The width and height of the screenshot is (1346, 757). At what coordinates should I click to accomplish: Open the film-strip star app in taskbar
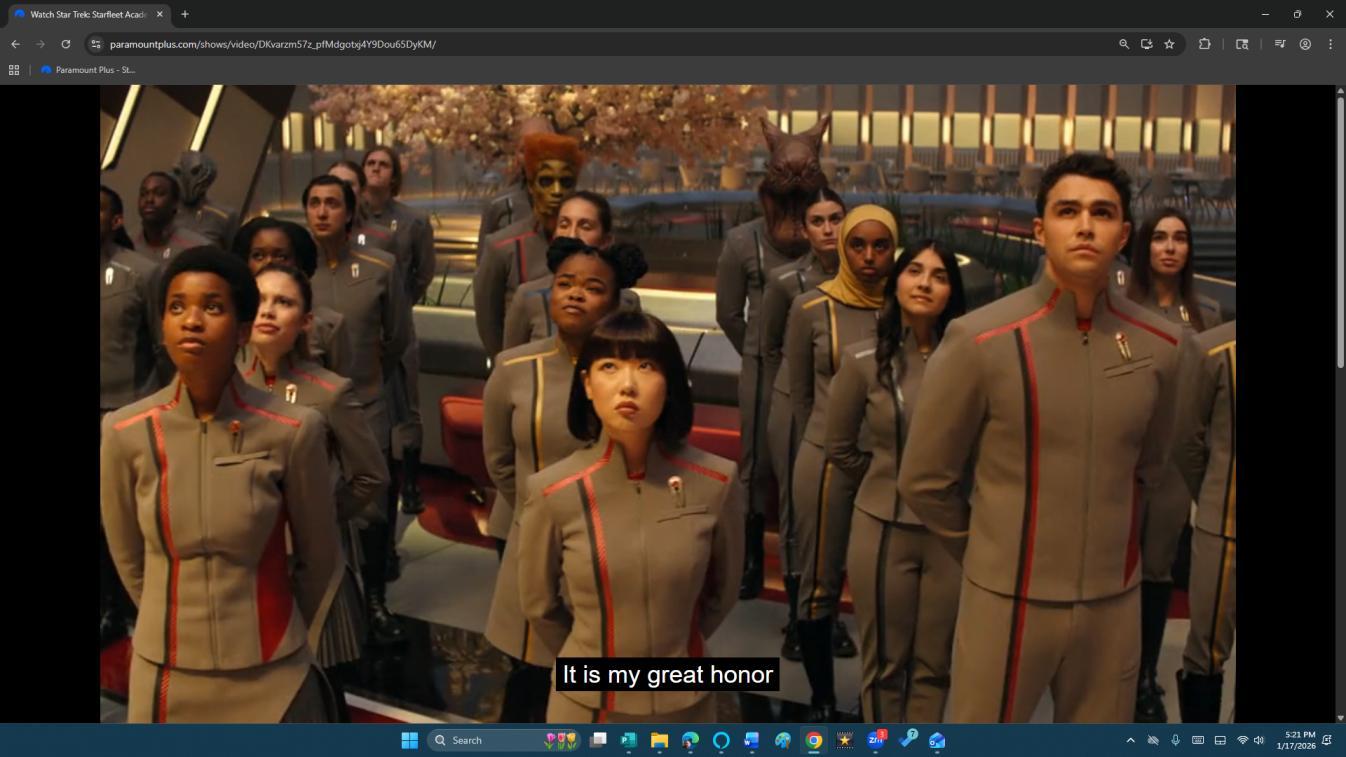tap(845, 740)
